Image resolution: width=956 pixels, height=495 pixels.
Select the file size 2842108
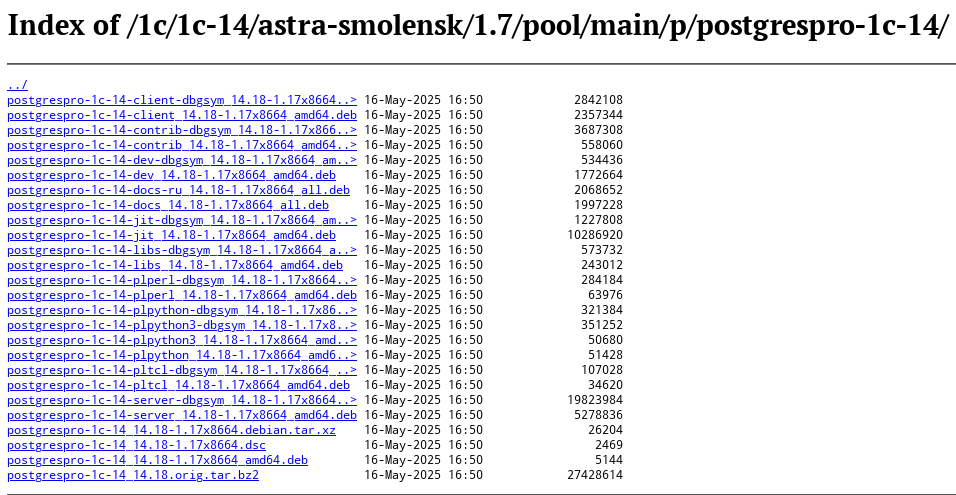[598, 100]
